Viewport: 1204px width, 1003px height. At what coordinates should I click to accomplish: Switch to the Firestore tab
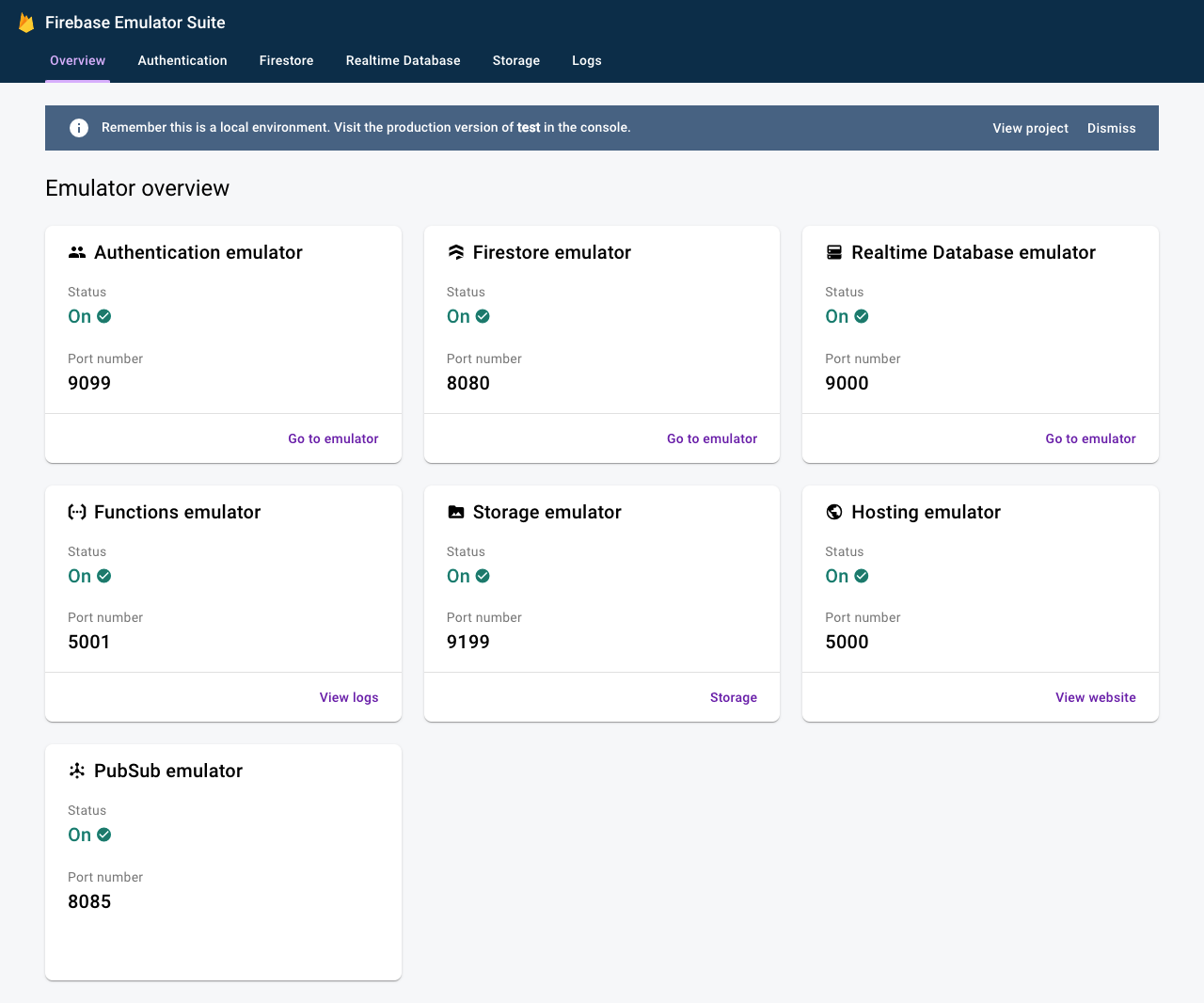point(287,60)
